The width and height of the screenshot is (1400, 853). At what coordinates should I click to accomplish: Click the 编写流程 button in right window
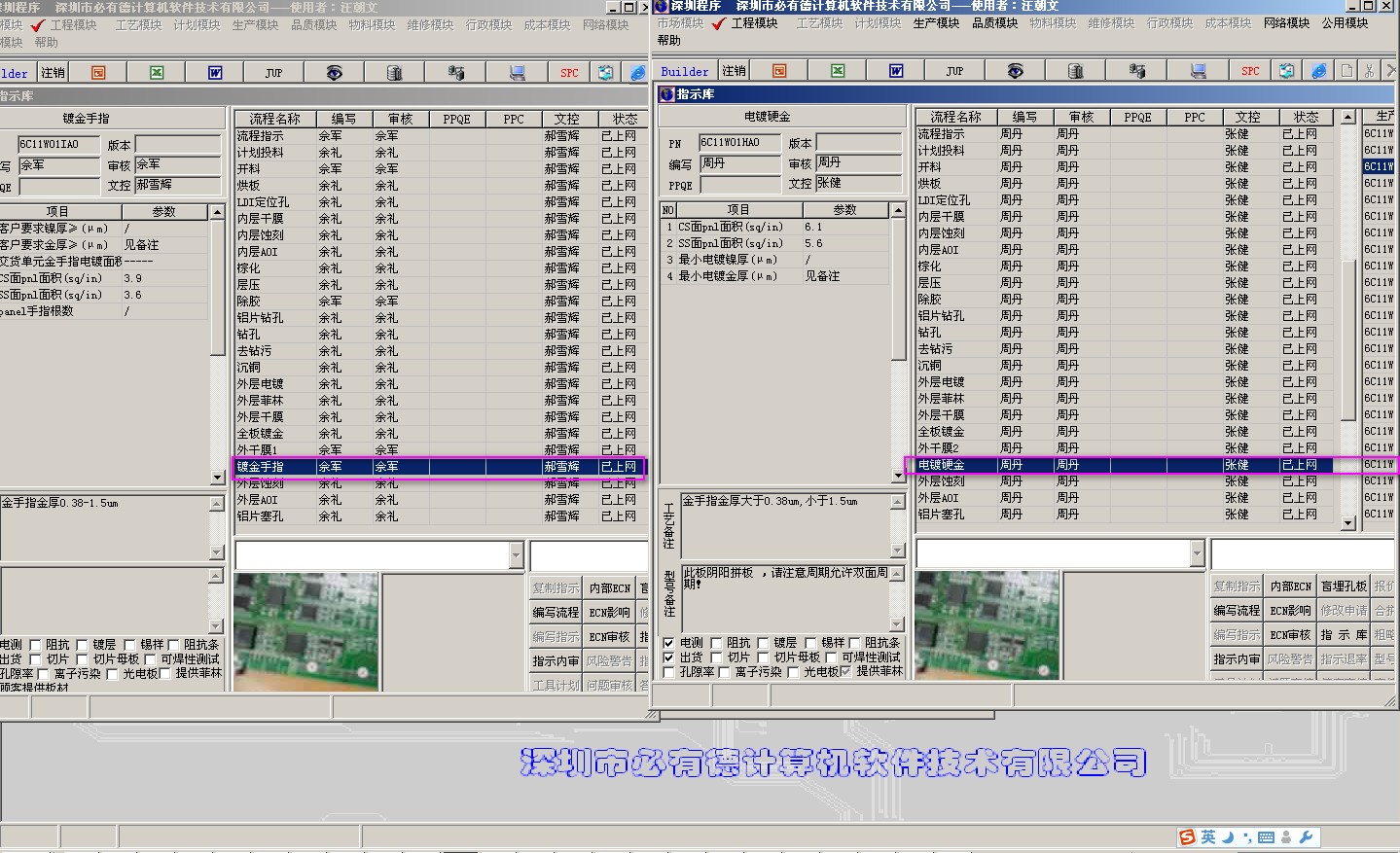[1237, 610]
